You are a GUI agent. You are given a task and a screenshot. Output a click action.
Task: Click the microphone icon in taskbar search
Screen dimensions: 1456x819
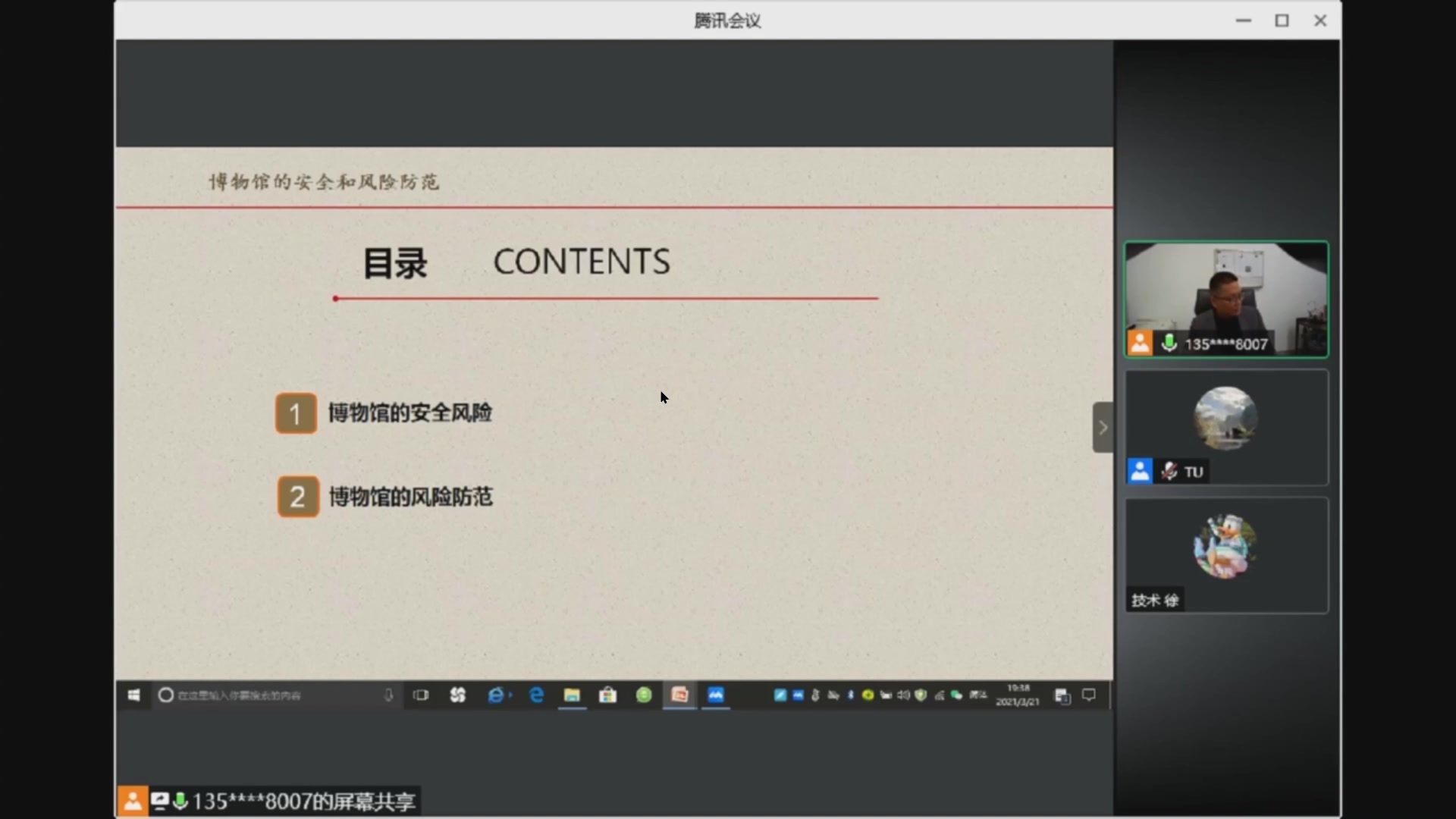click(388, 695)
